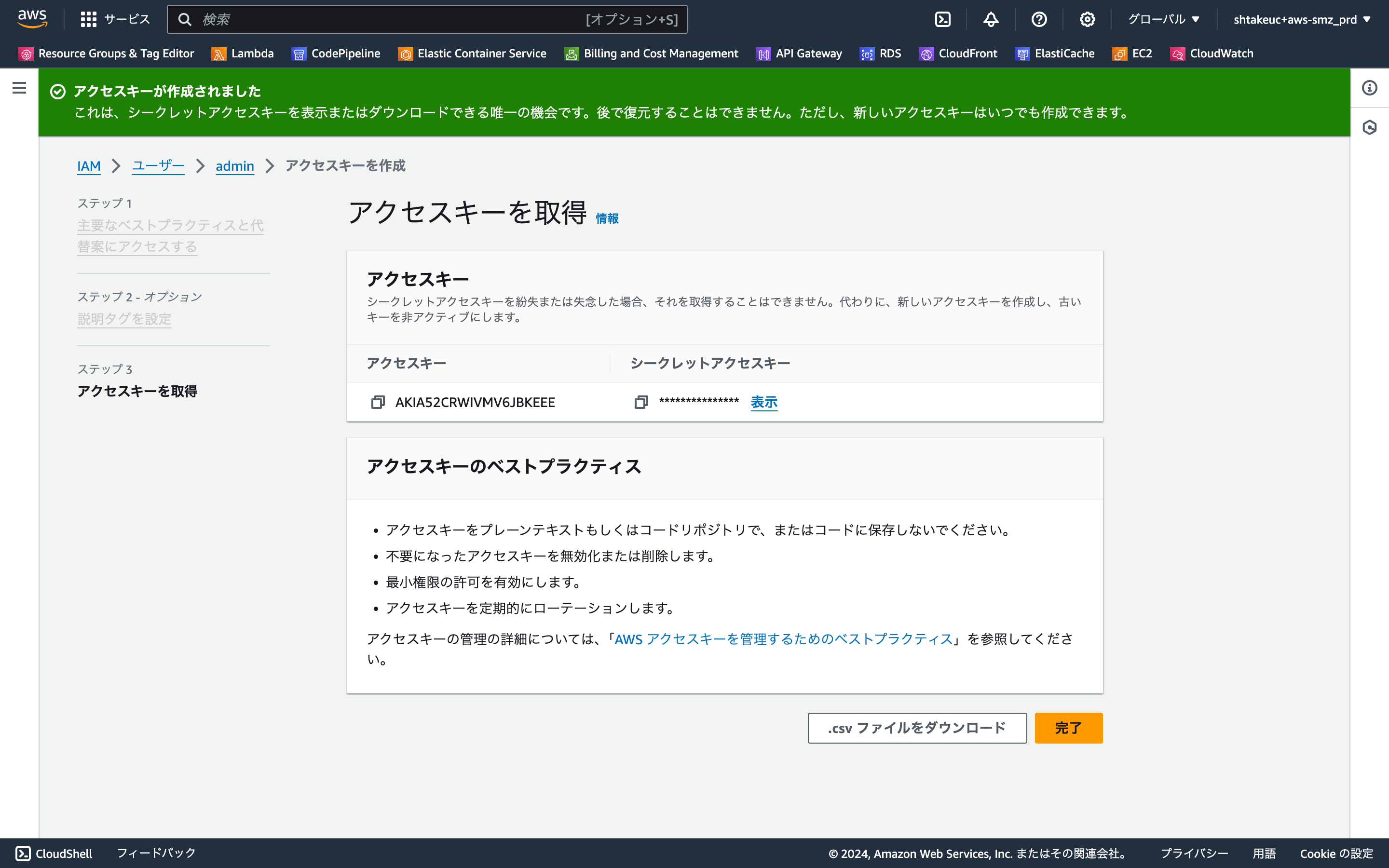The image size is (1389, 868).
Task: Open the サービス grid menu
Action: coord(115,19)
